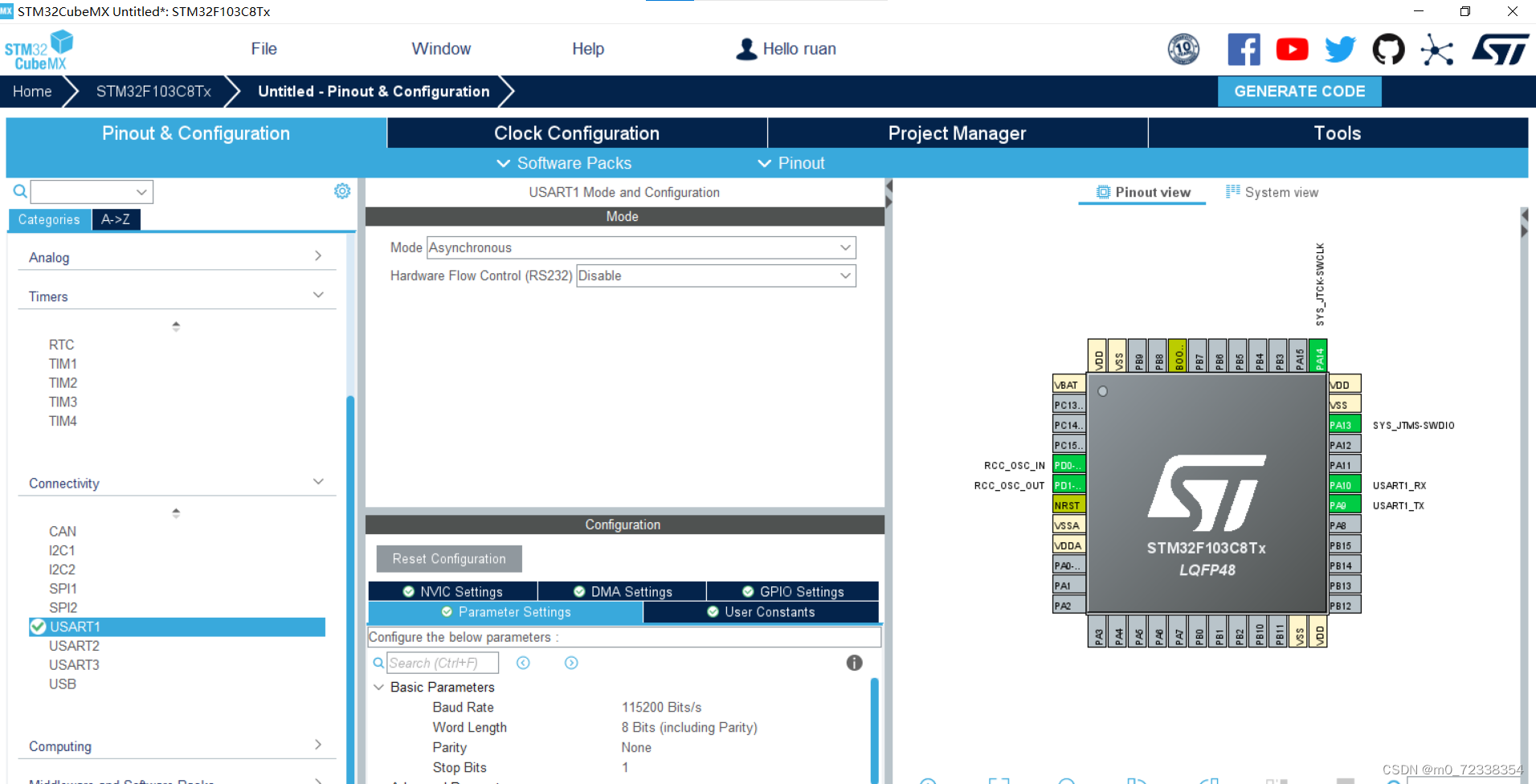
Task: Click the green PA10 pin on the chip
Action: [1344, 485]
